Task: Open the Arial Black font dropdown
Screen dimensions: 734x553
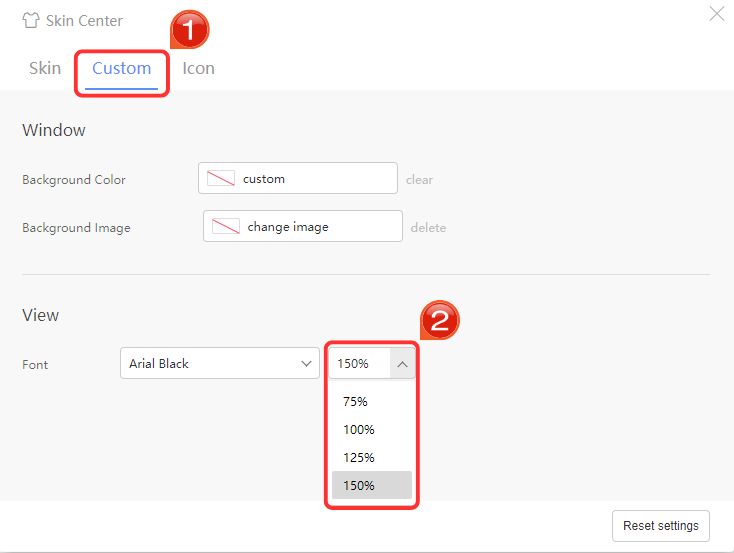Action: pos(210,364)
